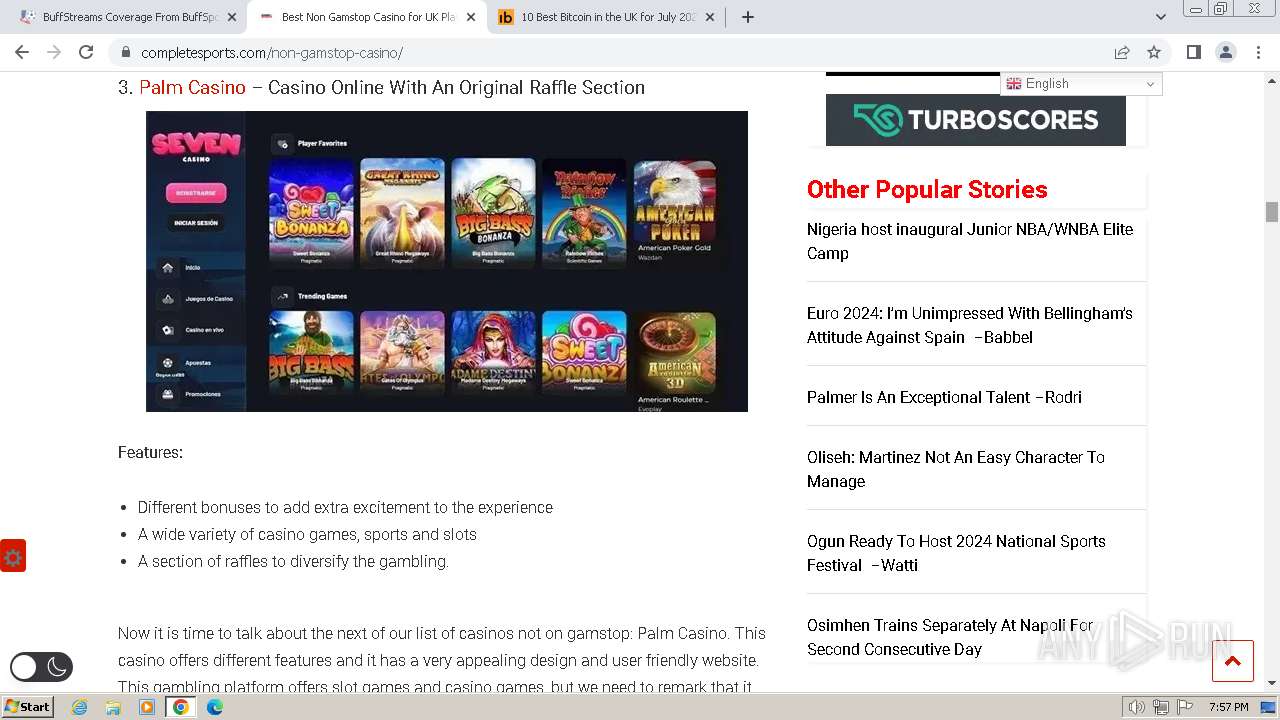Click the red scroll-to-top arrow button

[x=1232, y=661]
